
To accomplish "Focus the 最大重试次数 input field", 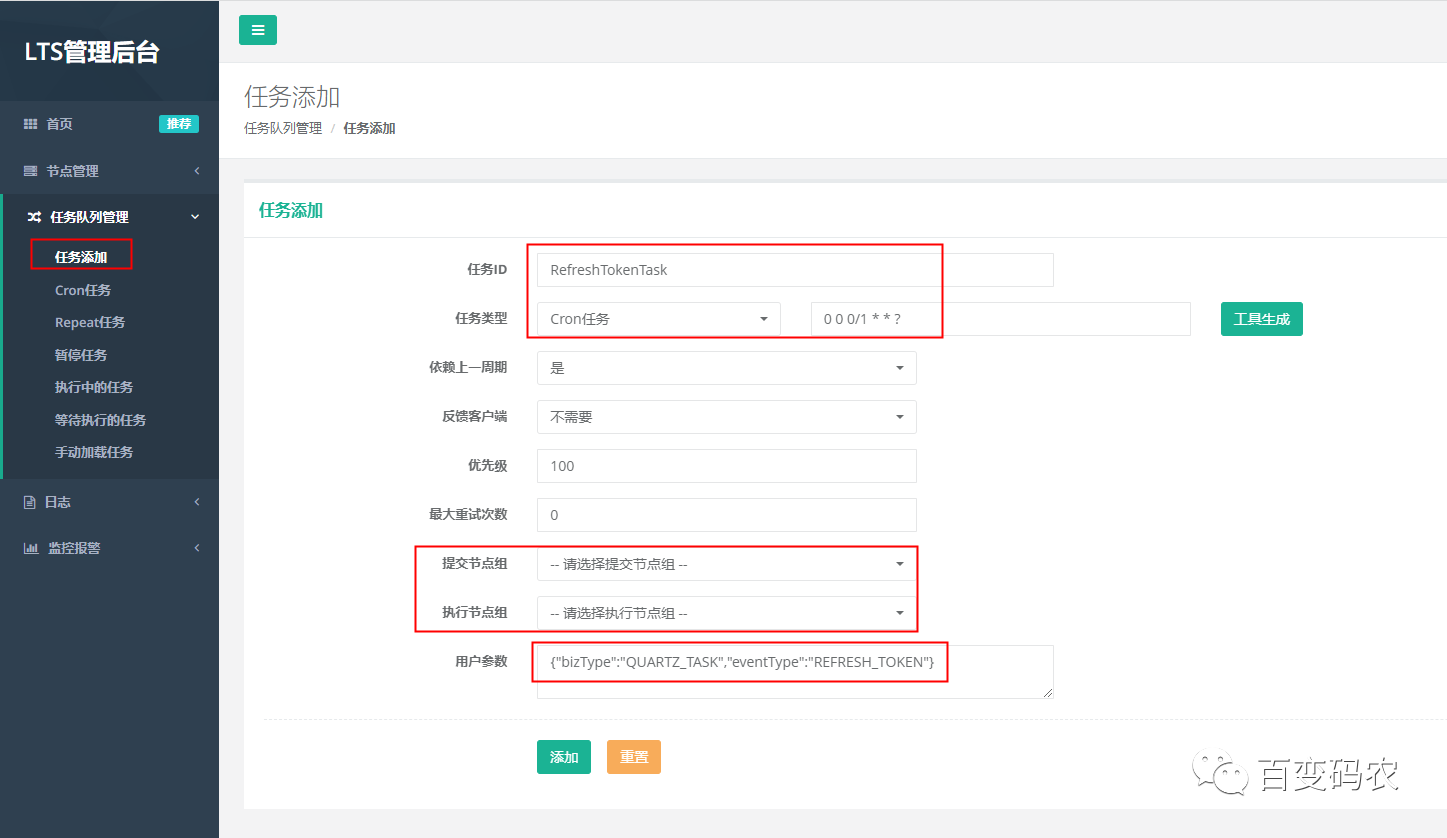I will coord(727,515).
